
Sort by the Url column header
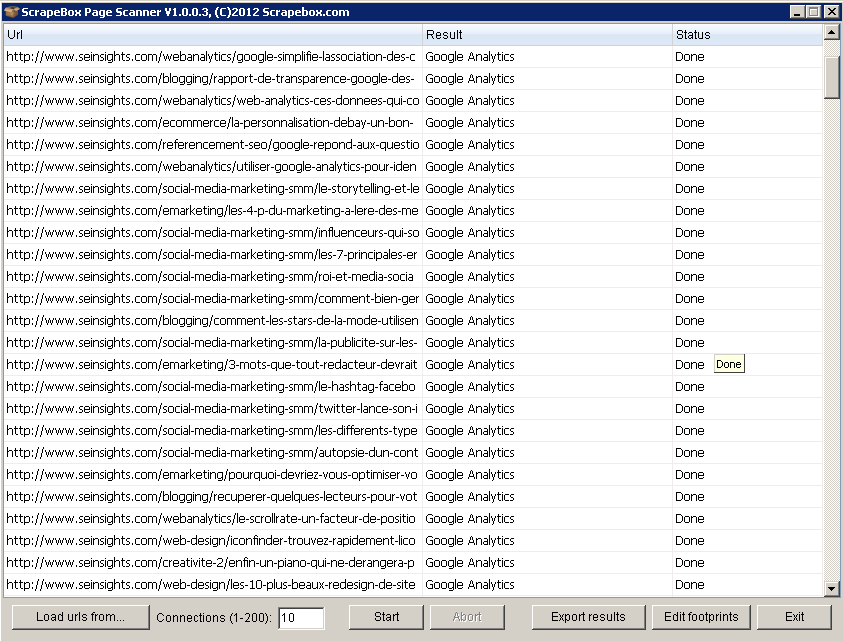212,34
